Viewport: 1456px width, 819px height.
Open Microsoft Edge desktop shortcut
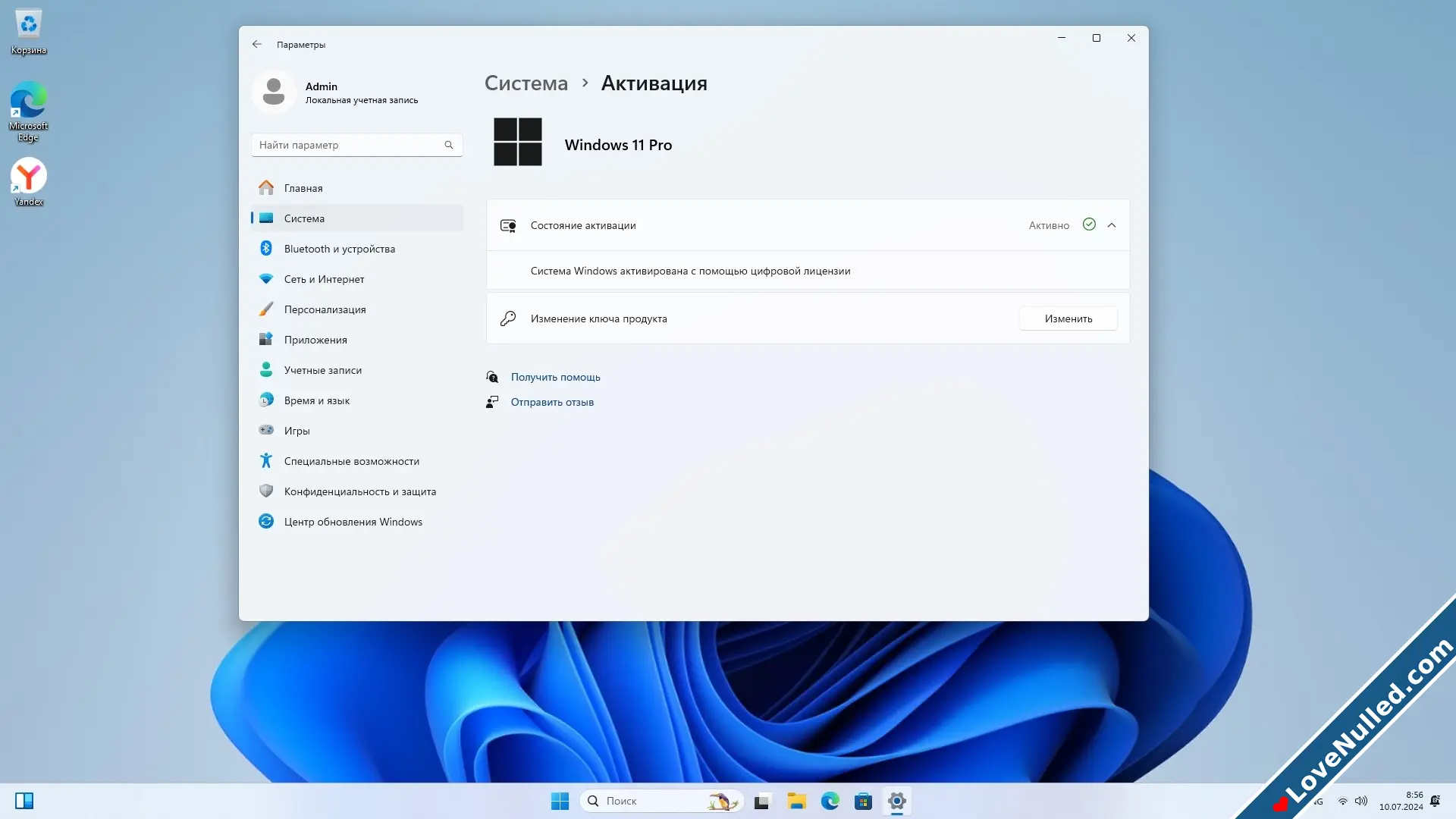(x=29, y=112)
